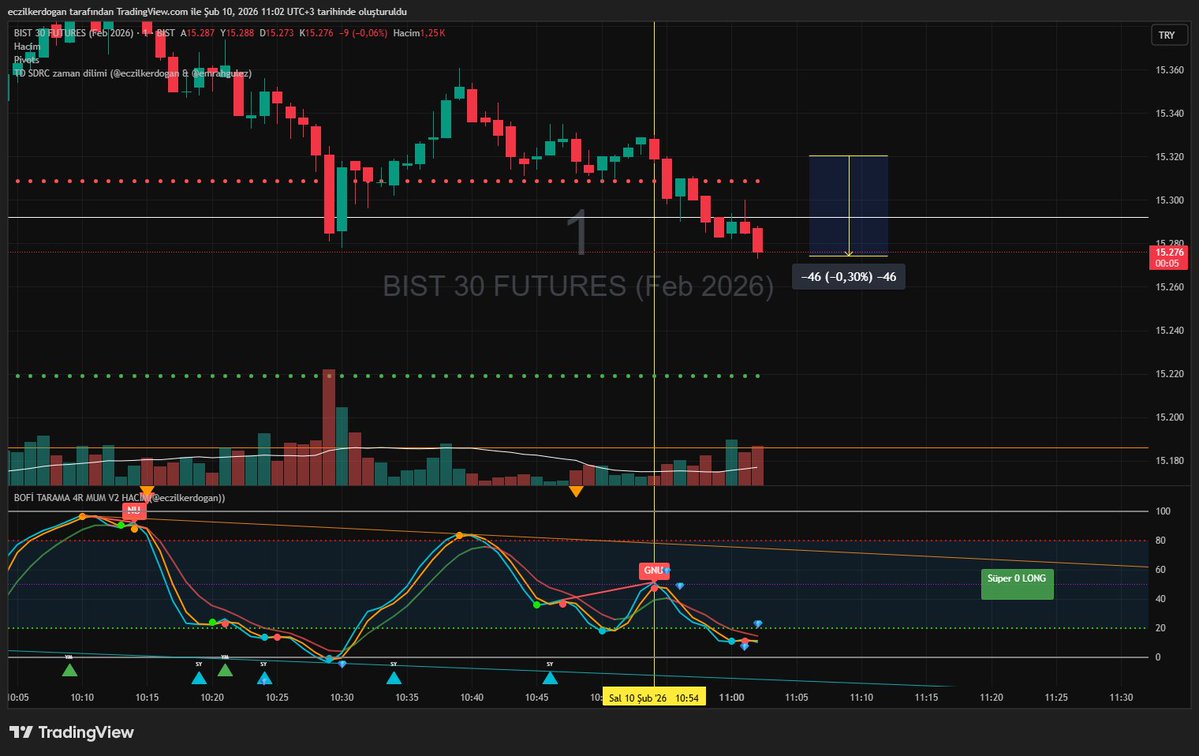The height and width of the screenshot is (756, 1199).
Task: Click the 40 level on oscillator axis
Action: tap(1160, 599)
